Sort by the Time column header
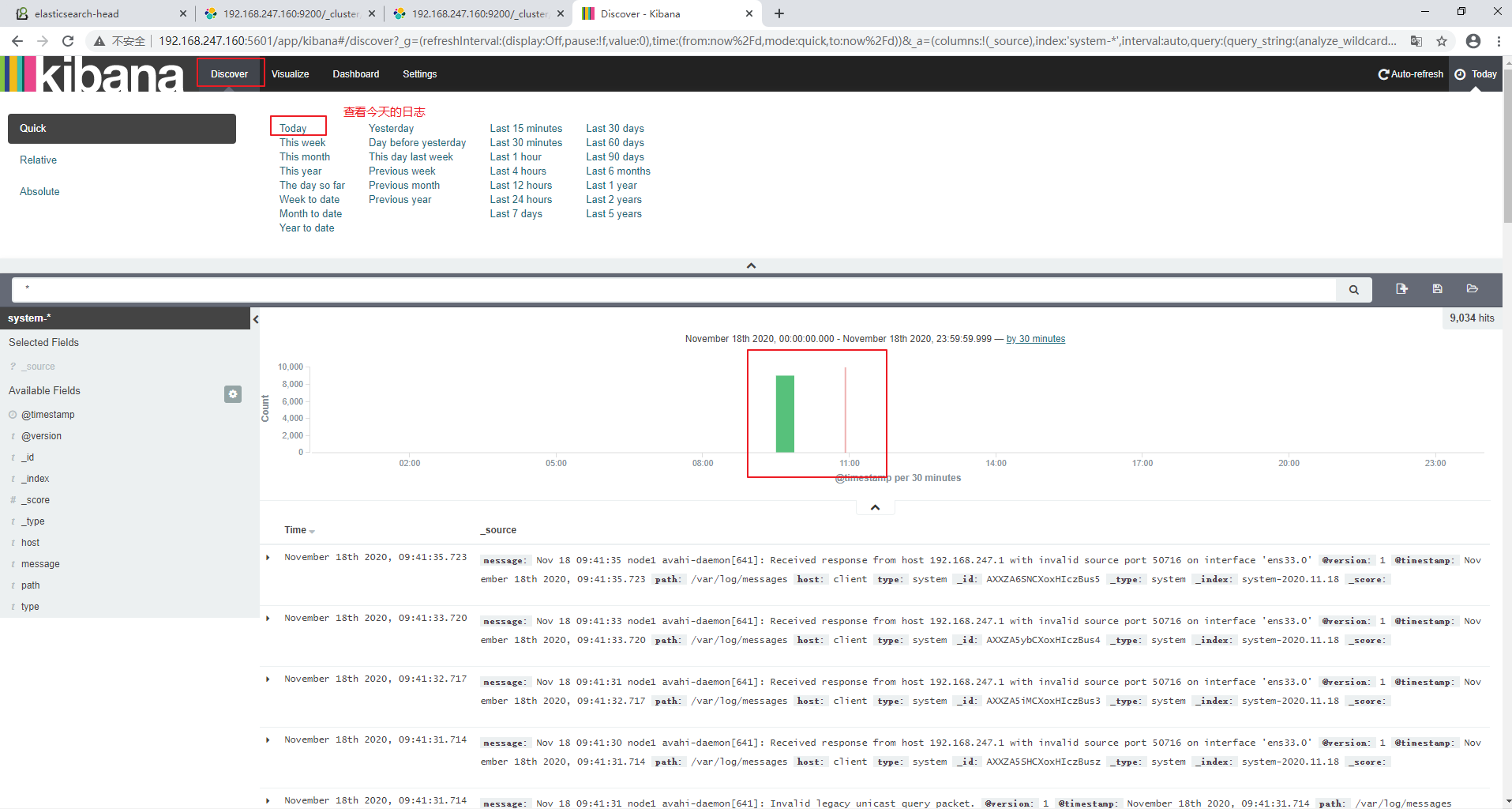This screenshot has width=1512, height=809. [x=299, y=530]
